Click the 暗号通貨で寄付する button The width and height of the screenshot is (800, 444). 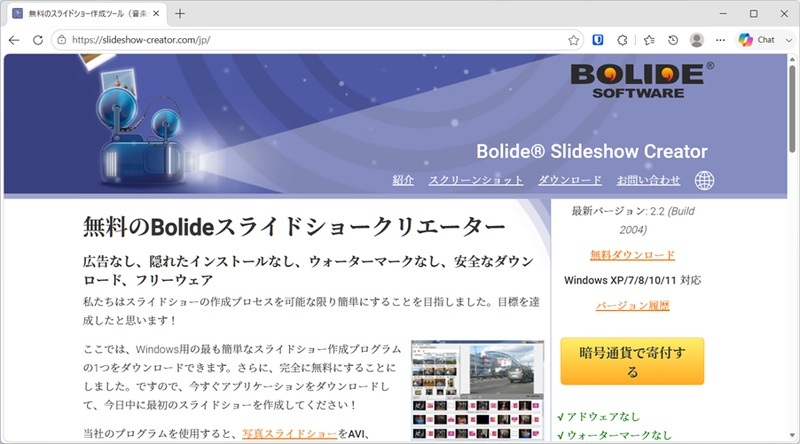pos(632,361)
